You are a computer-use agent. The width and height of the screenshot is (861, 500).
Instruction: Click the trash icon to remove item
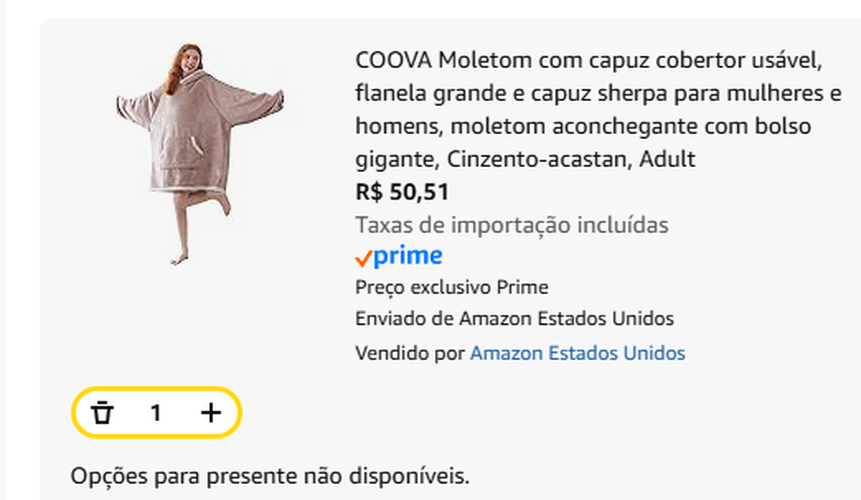tap(102, 412)
